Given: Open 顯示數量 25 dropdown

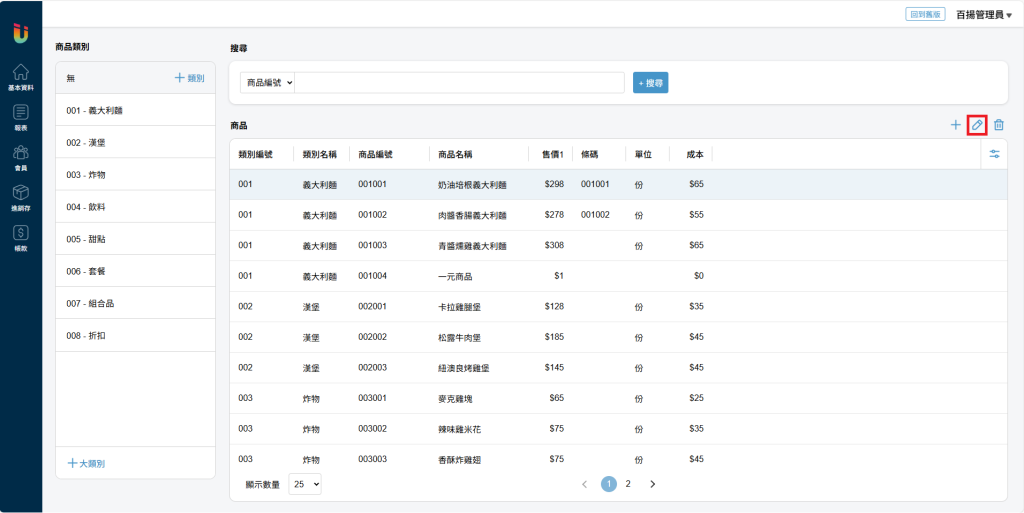Looking at the screenshot, I should tap(305, 484).
